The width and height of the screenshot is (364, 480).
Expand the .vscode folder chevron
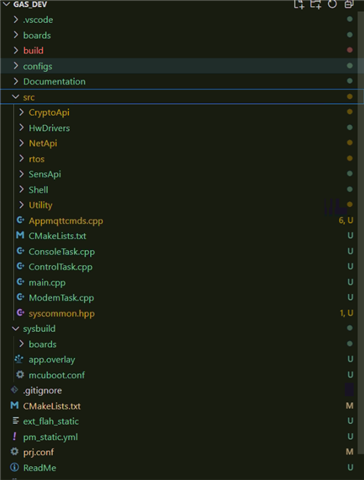(x=15, y=20)
